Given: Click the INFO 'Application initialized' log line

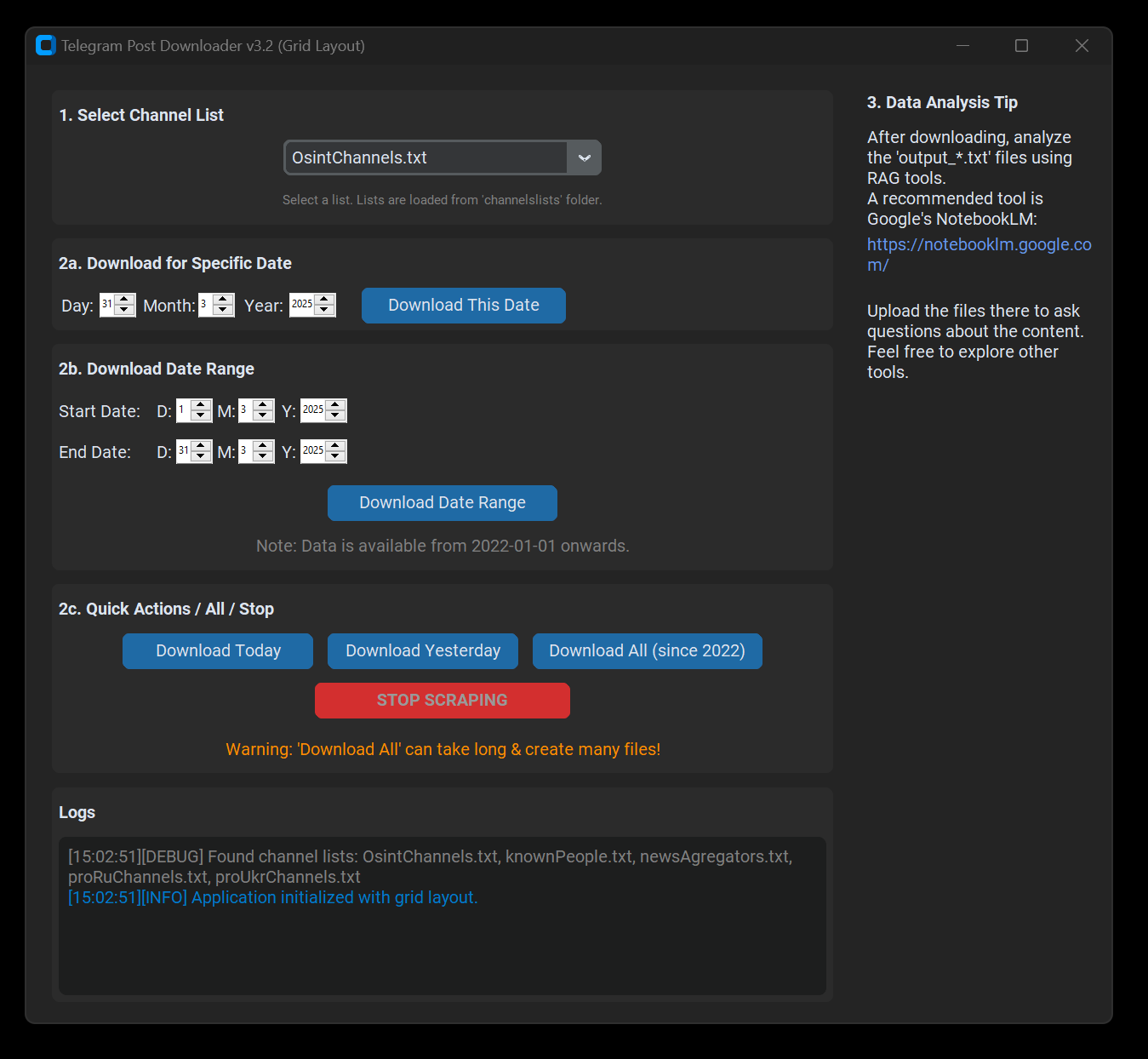Looking at the screenshot, I should point(273,897).
